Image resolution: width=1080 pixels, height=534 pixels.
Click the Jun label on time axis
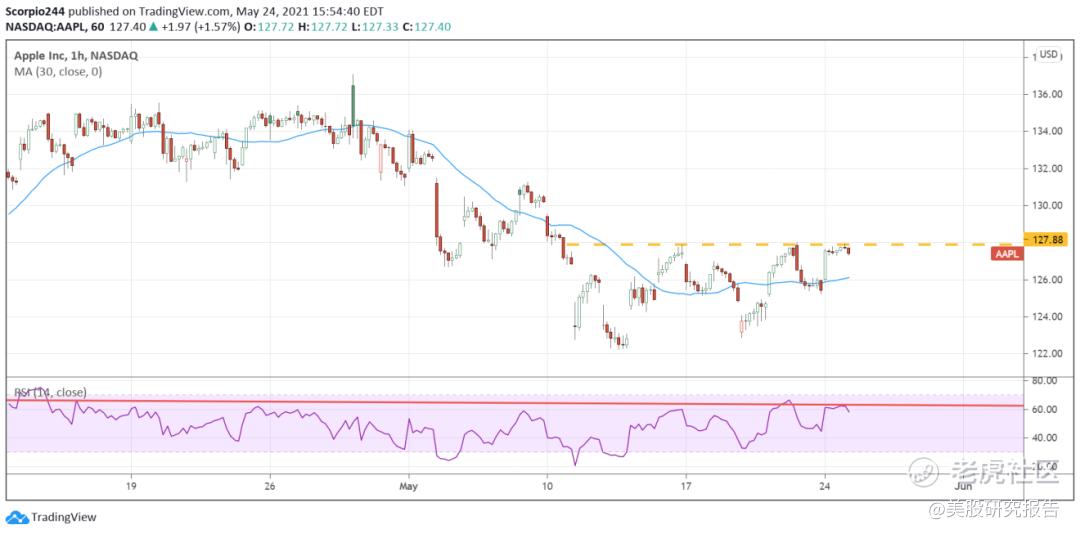pos(964,485)
